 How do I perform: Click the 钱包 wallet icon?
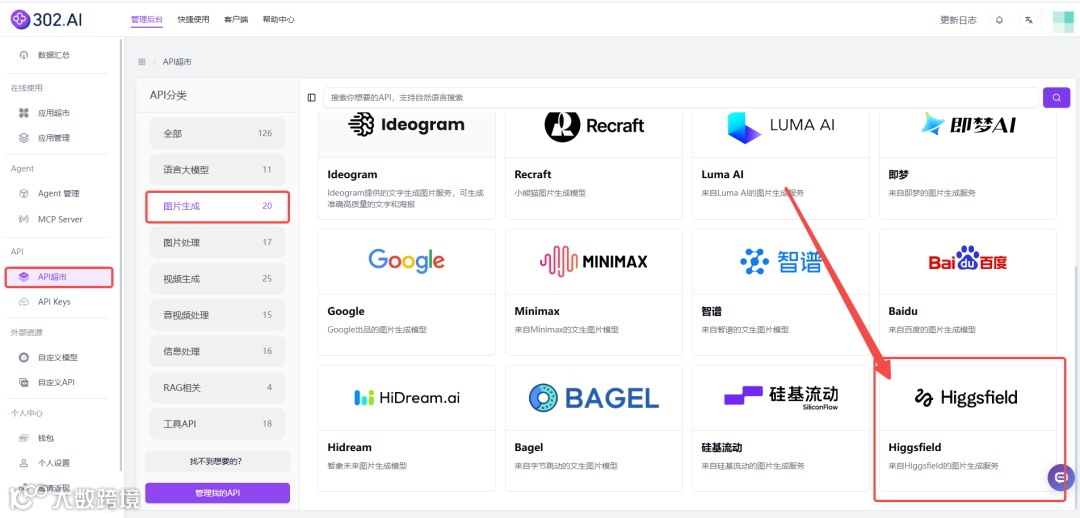click(24, 438)
